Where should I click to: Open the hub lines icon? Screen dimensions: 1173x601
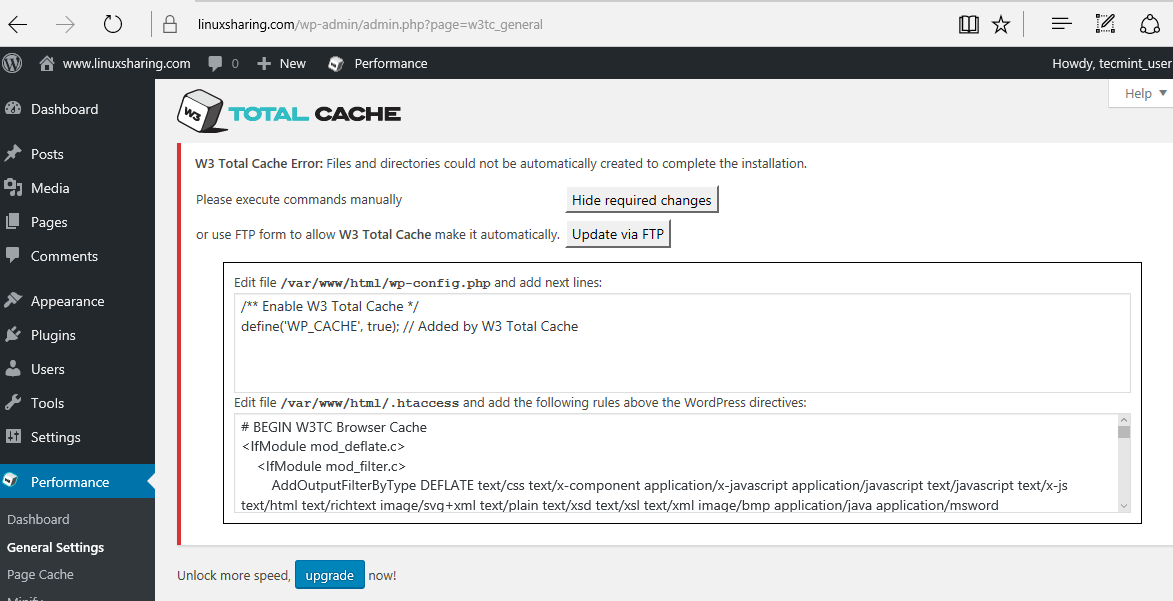coord(1061,24)
